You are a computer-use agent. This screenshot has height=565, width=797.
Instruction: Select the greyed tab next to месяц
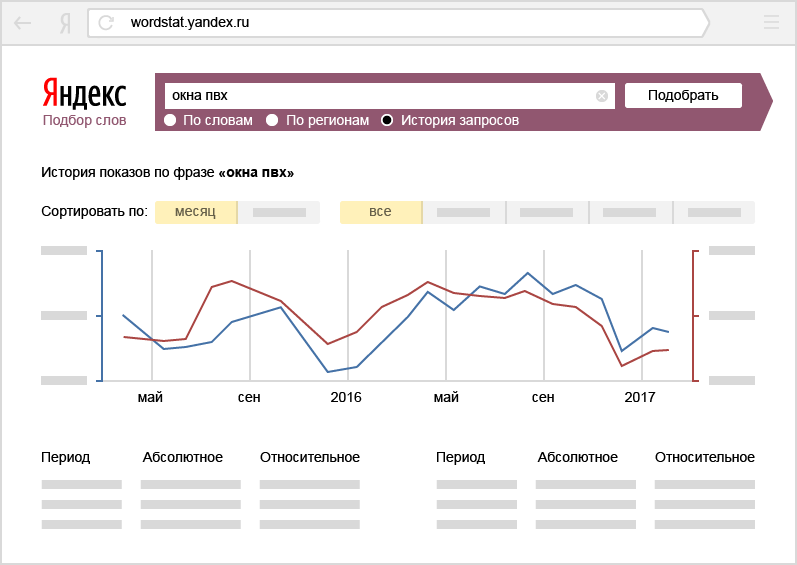[x=279, y=212]
